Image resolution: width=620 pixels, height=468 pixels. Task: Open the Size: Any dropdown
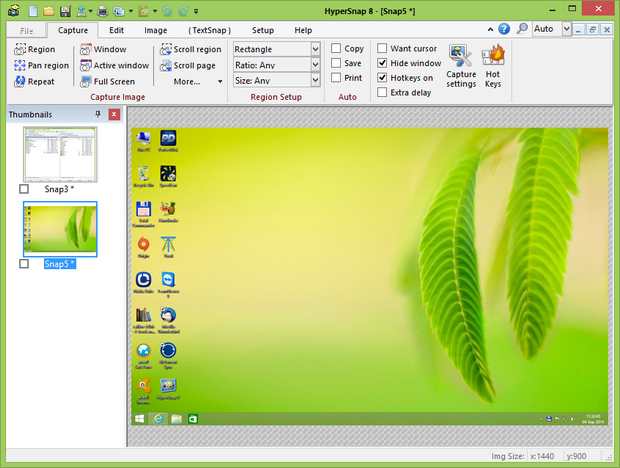[x=315, y=80]
